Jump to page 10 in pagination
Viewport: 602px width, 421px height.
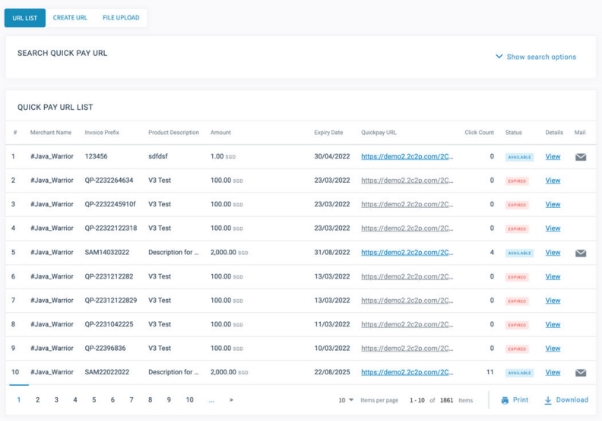(x=187, y=400)
